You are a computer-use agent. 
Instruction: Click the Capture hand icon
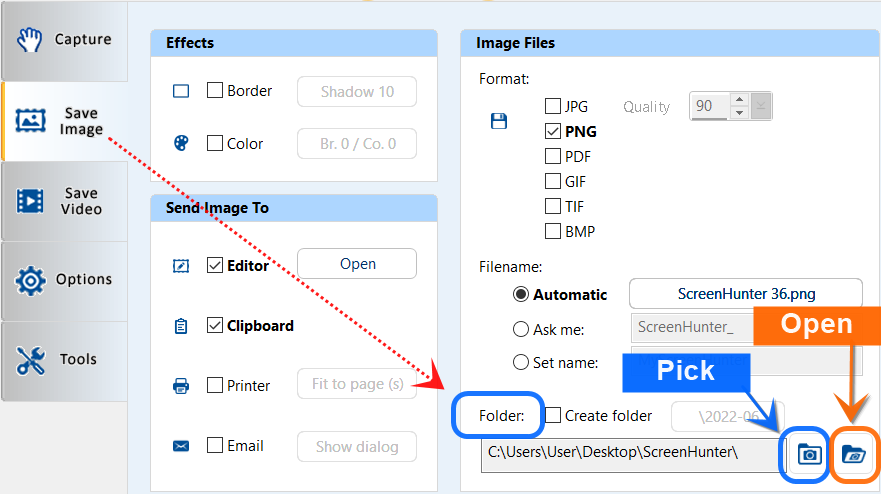[30, 40]
